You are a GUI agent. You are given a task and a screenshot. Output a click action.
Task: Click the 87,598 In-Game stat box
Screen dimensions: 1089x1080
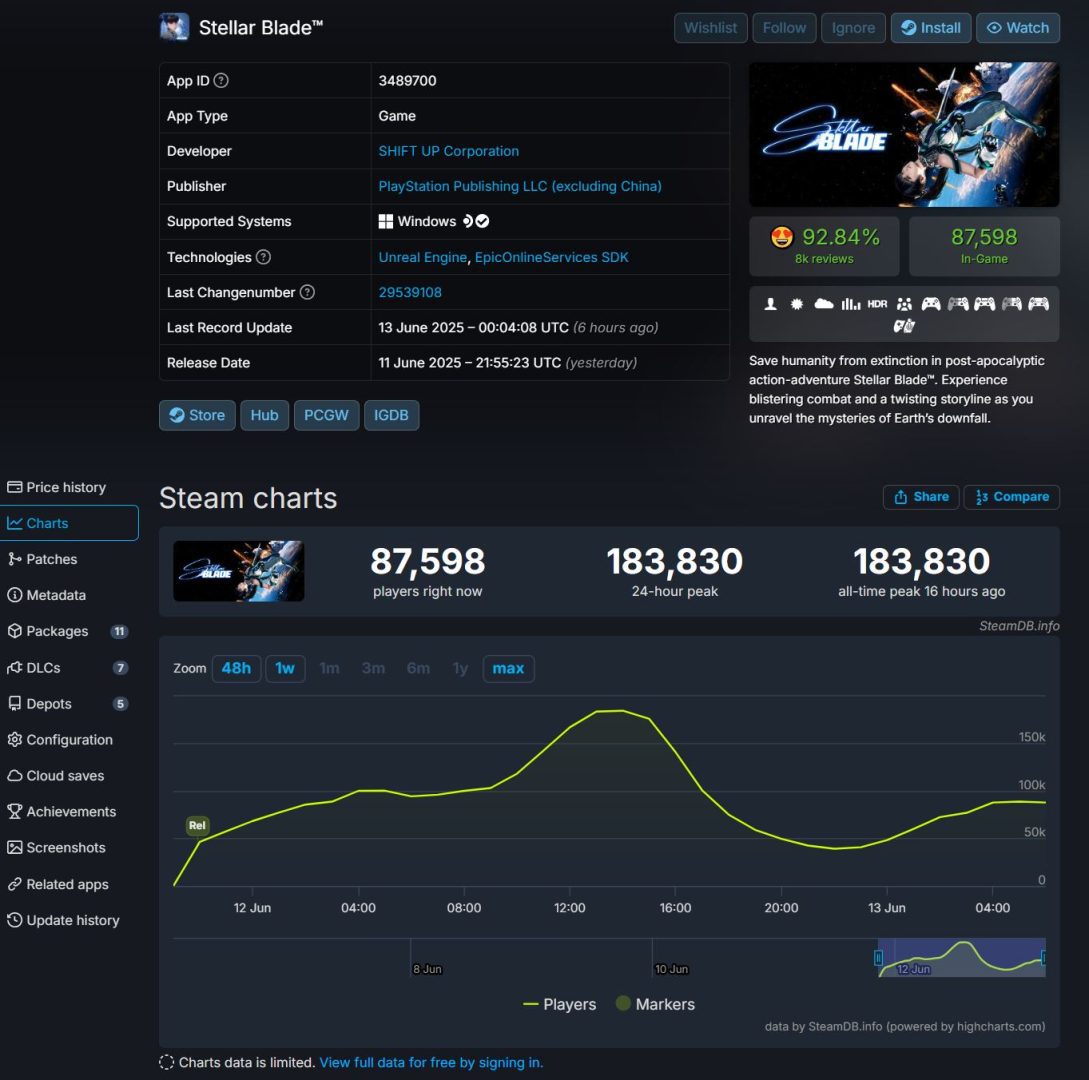pos(984,247)
